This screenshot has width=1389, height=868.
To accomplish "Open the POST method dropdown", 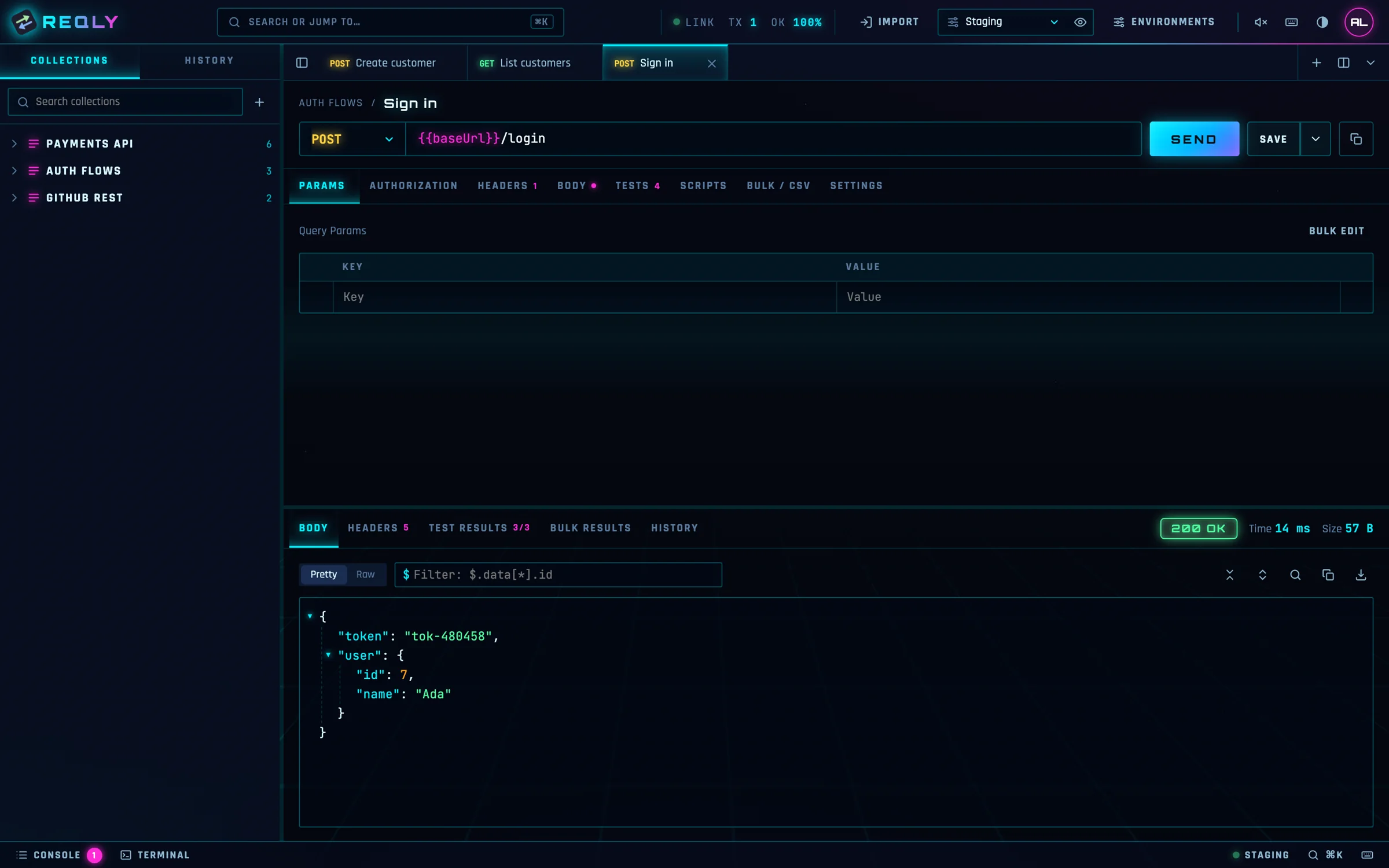I will coord(352,139).
